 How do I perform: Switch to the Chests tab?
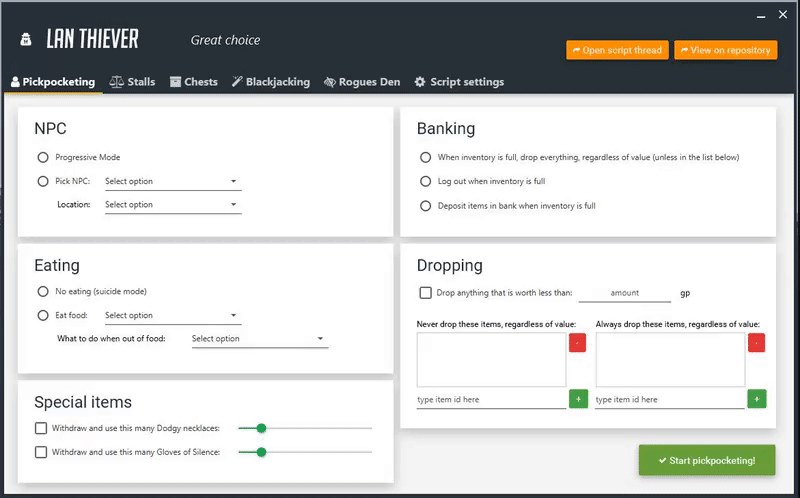pos(193,82)
